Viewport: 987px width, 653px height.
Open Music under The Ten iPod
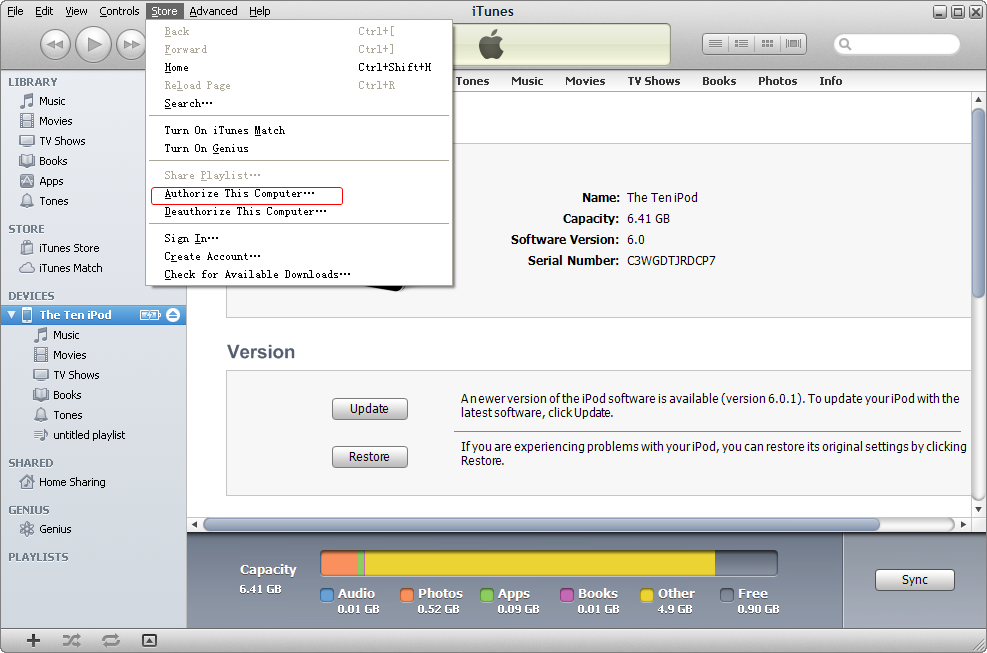65,335
